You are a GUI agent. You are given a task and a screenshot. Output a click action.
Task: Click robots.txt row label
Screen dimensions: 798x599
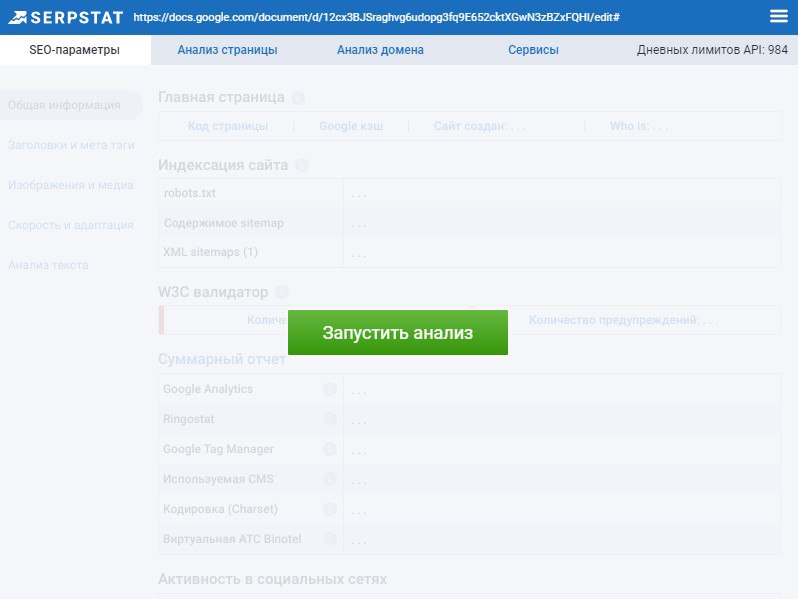click(x=190, y=193)
